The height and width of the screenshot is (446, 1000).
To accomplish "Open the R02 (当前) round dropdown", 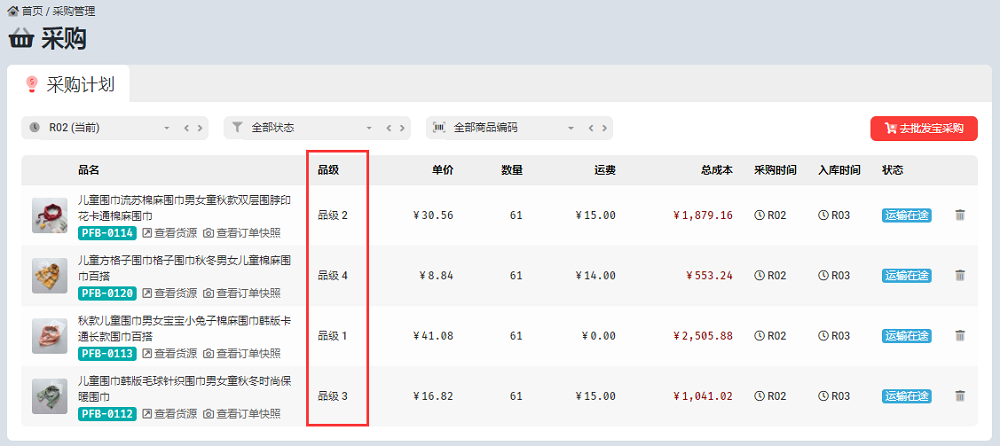I will (x=100, y=128).
